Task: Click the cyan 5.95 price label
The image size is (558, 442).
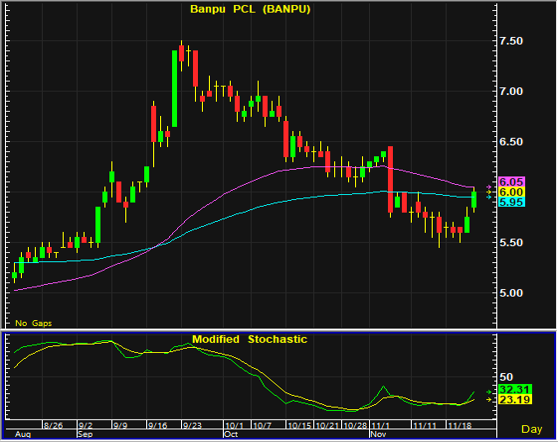Action: click(511, 202)
